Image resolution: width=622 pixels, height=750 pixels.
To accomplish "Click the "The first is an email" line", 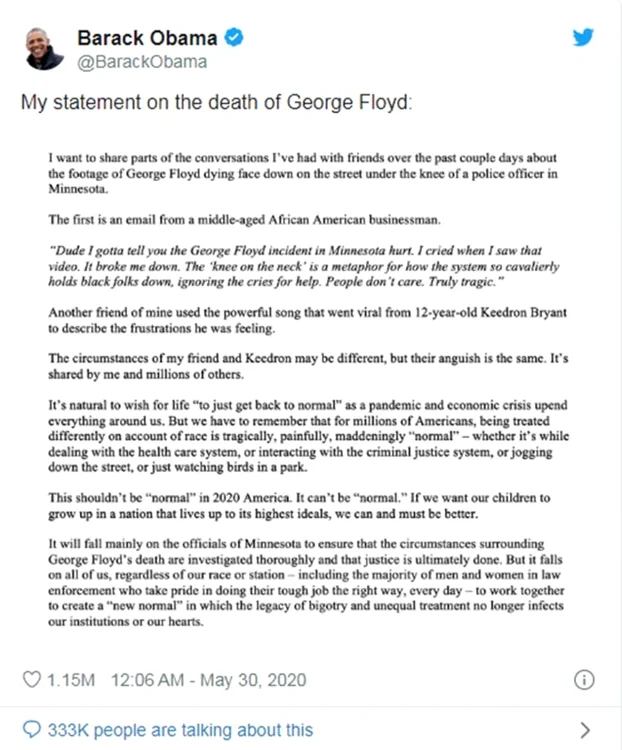I will point(244,220).
